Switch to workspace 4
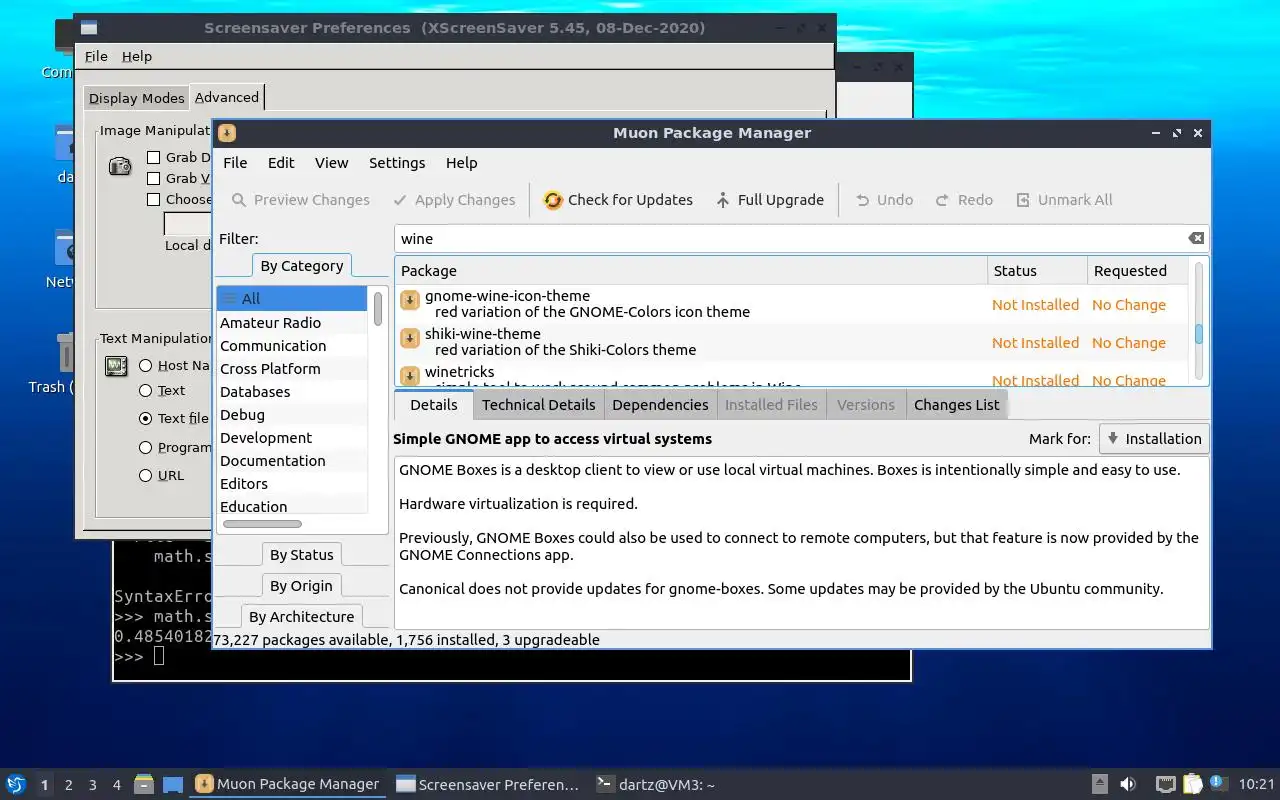 point(117,785)
